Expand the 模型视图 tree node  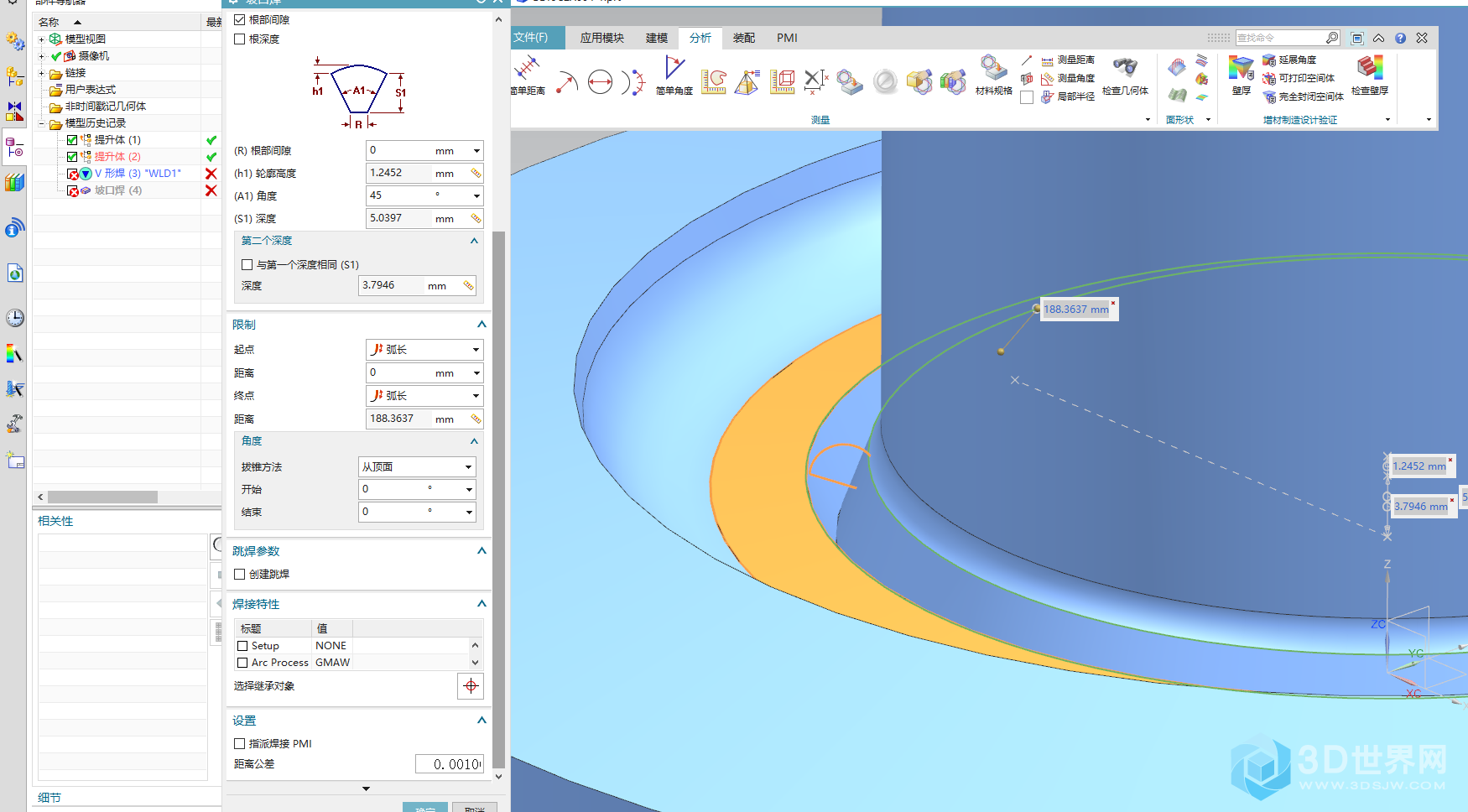[x=42, y=39]
